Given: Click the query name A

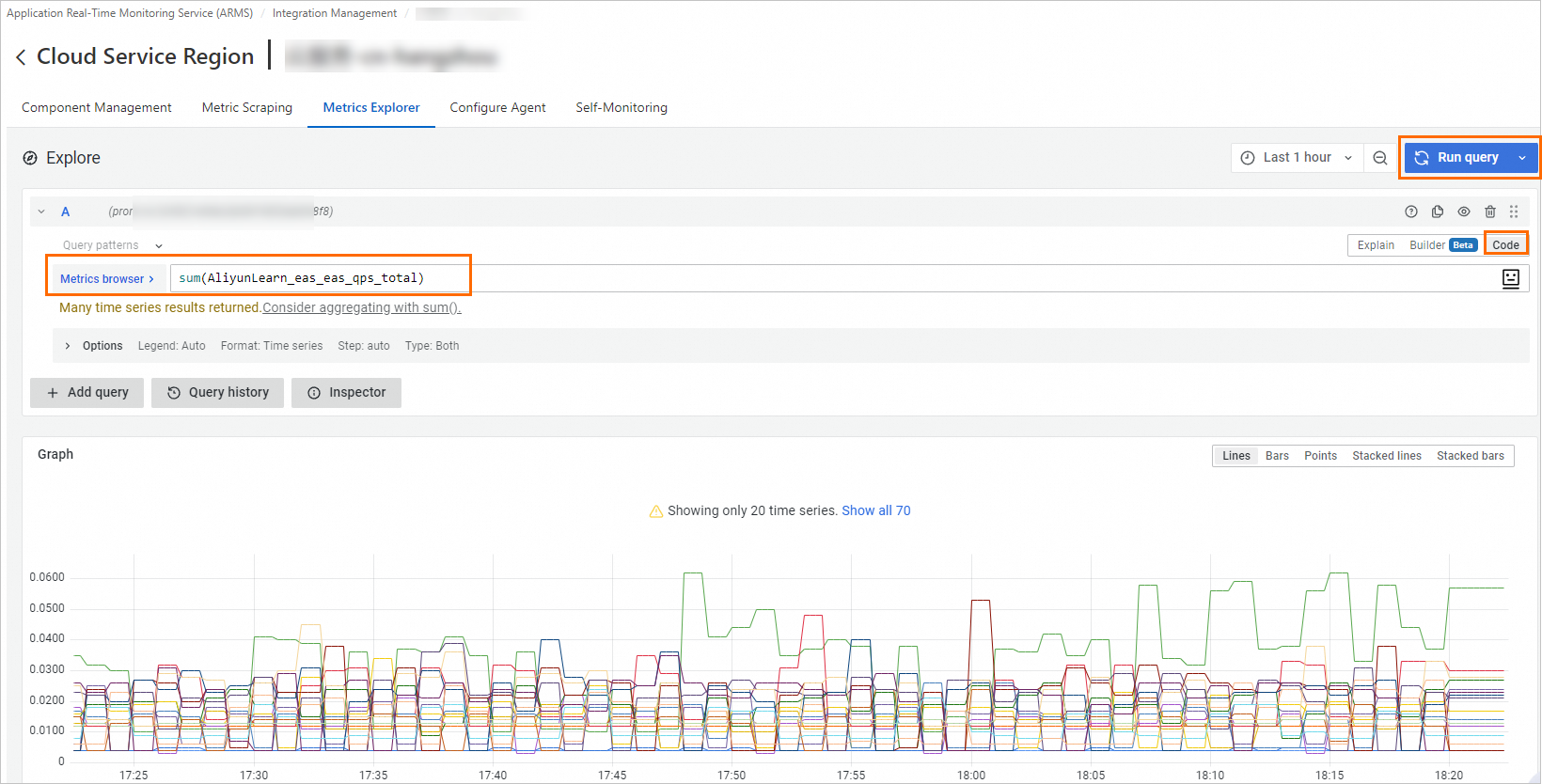Looking at the screenshot, I should [x=66, y=212].
